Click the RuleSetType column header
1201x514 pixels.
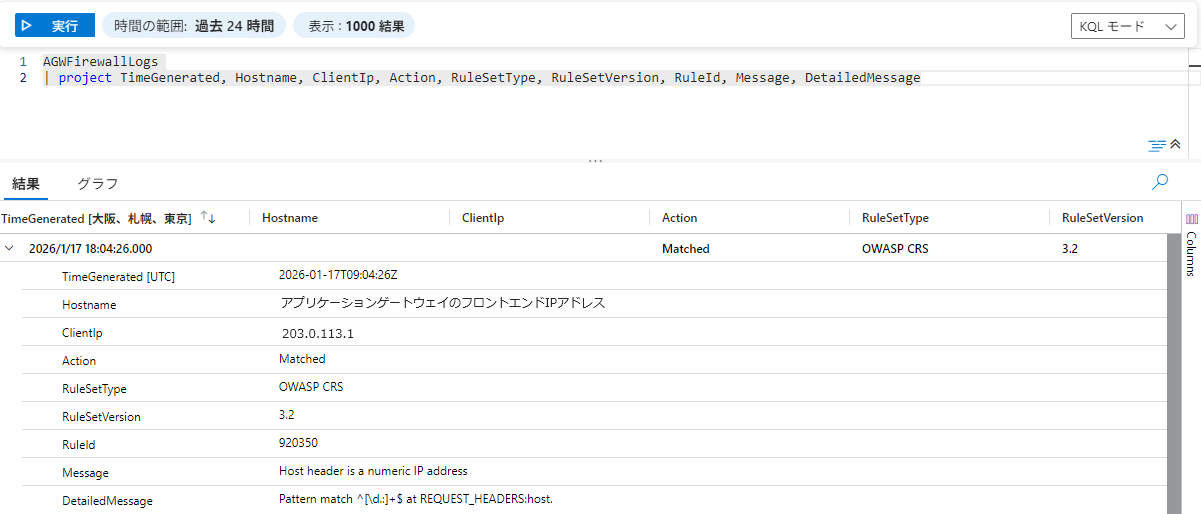[x=895, y=218]
